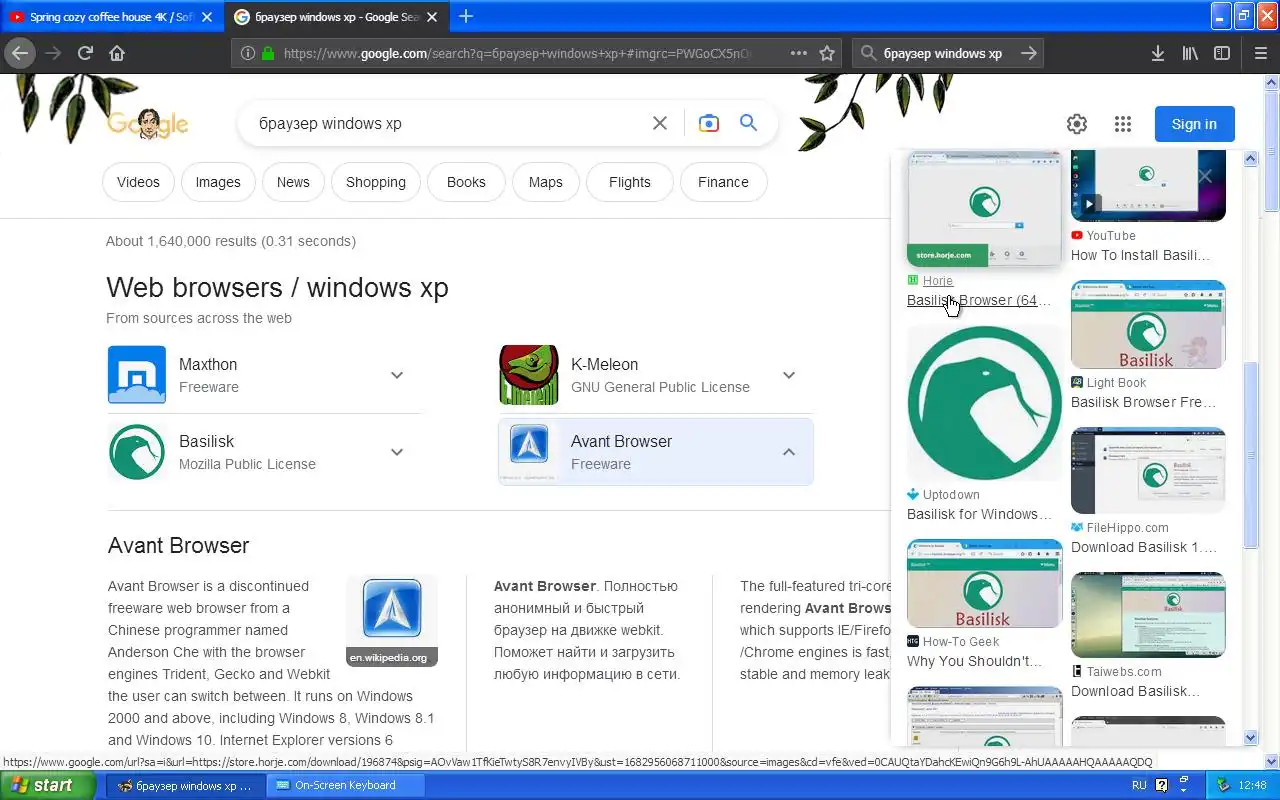Screen dimensions: 1280x800
Task: Clear Google search query with X icon
Action: [660, 123]
